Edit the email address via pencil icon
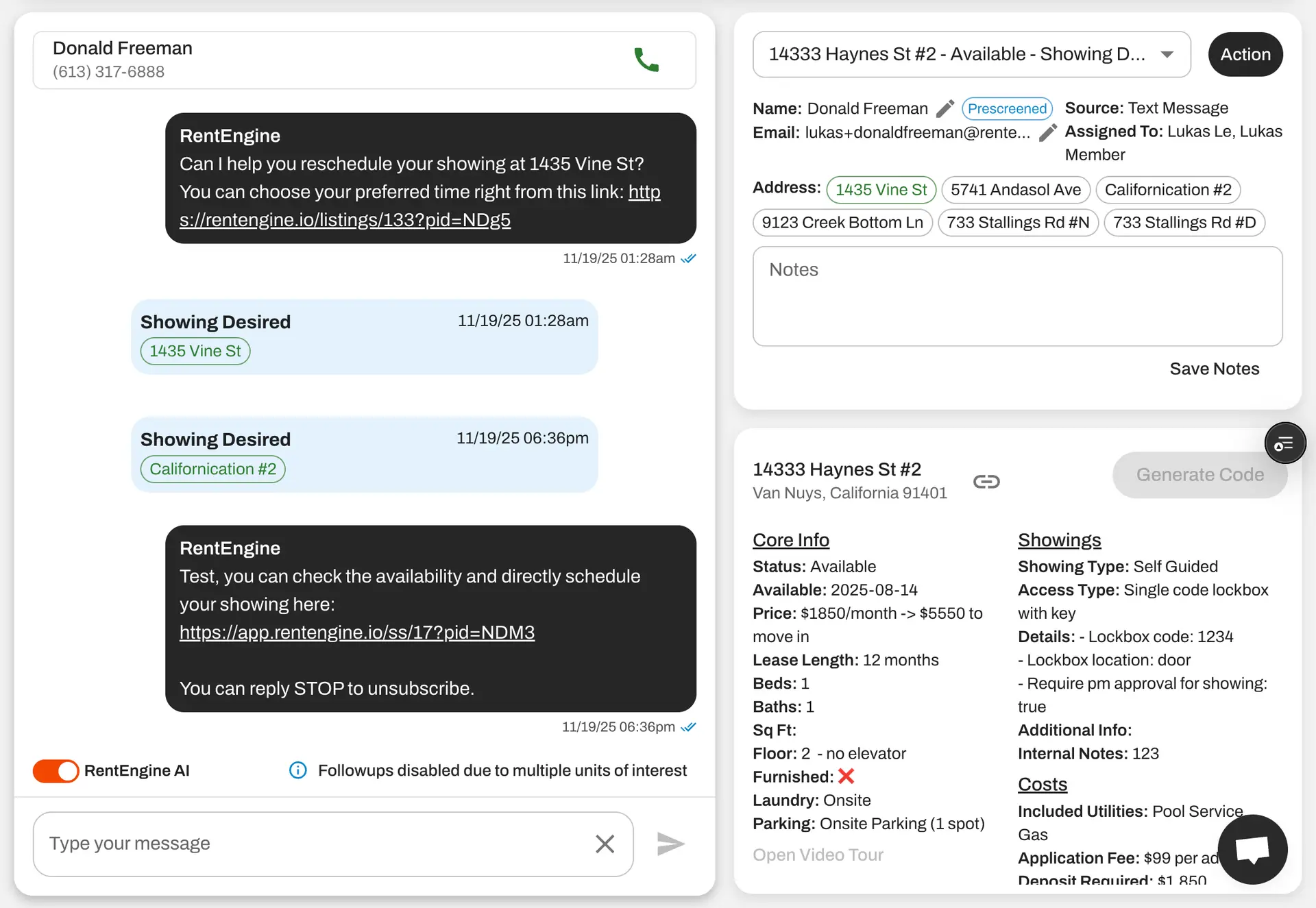The height and width of the screenshot is (908, 1316). point(1047,132)
